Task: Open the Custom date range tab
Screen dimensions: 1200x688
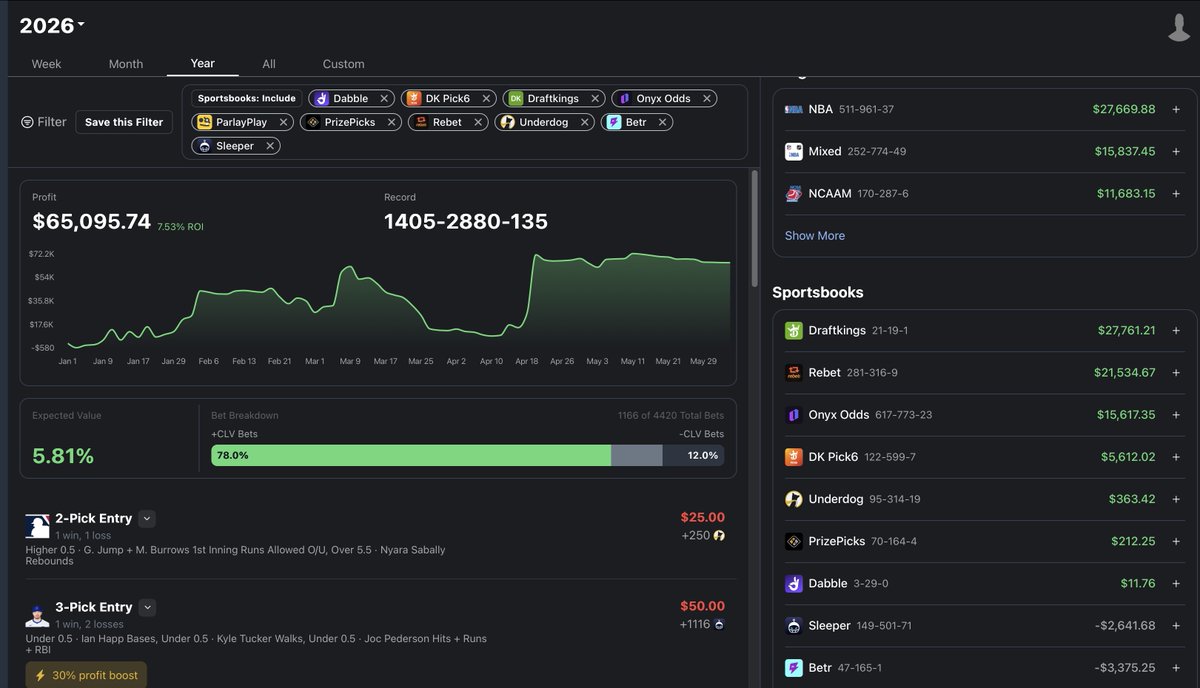Action: pyautogui.click(x=343, y=64)
